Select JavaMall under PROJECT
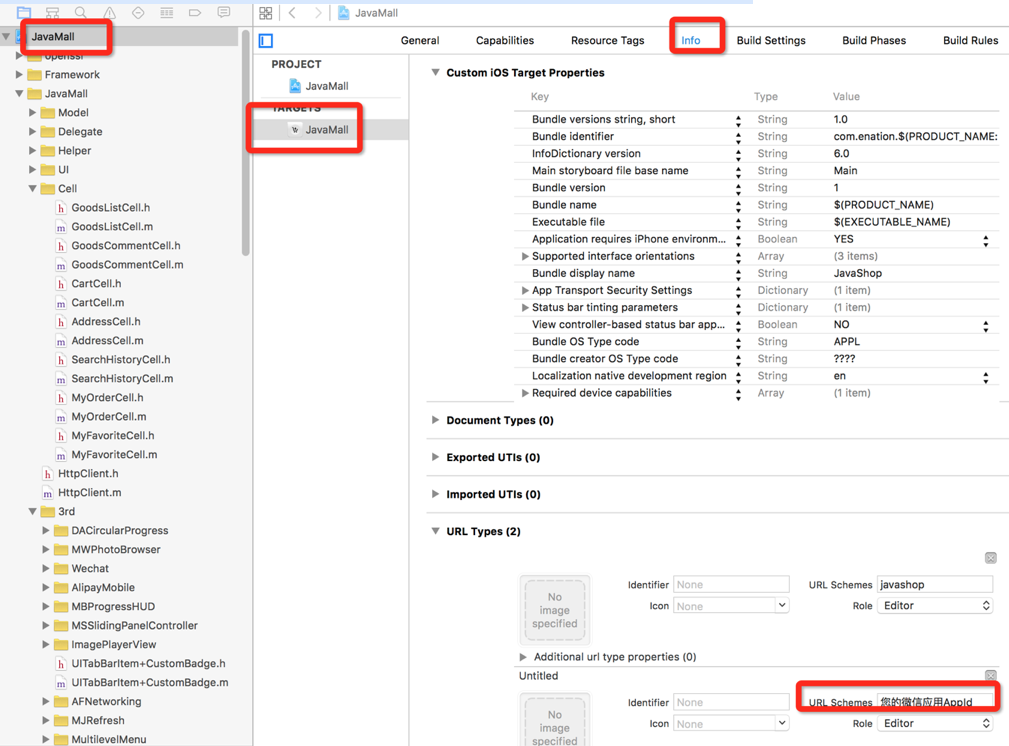 point(327,86)
